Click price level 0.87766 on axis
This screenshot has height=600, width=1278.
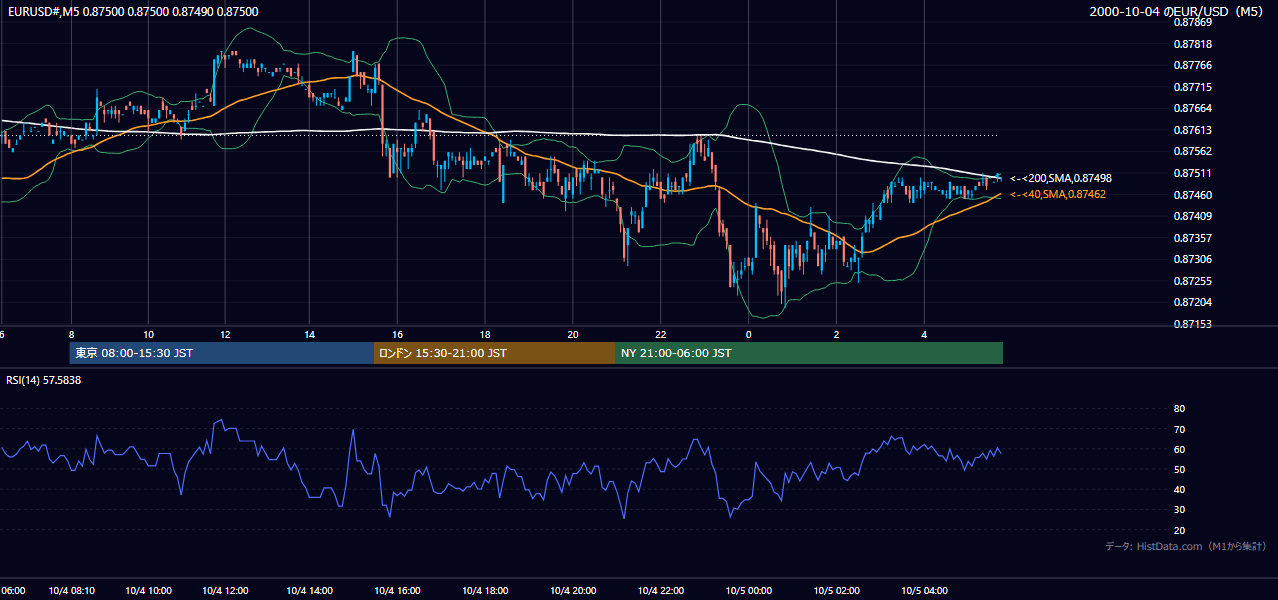(1192, 65)
